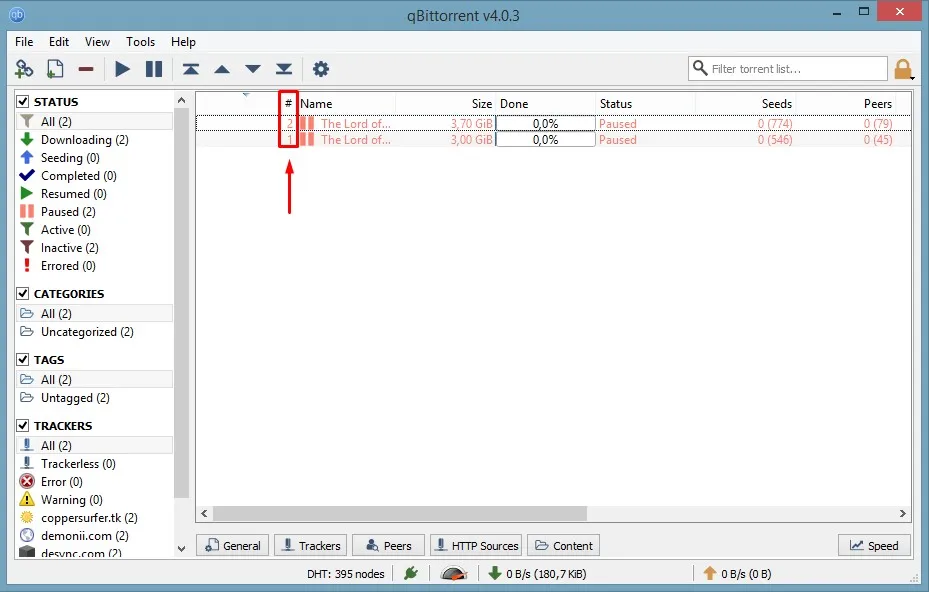
Task: Lock the UI with padlock icon
Action: click(903, 69)
